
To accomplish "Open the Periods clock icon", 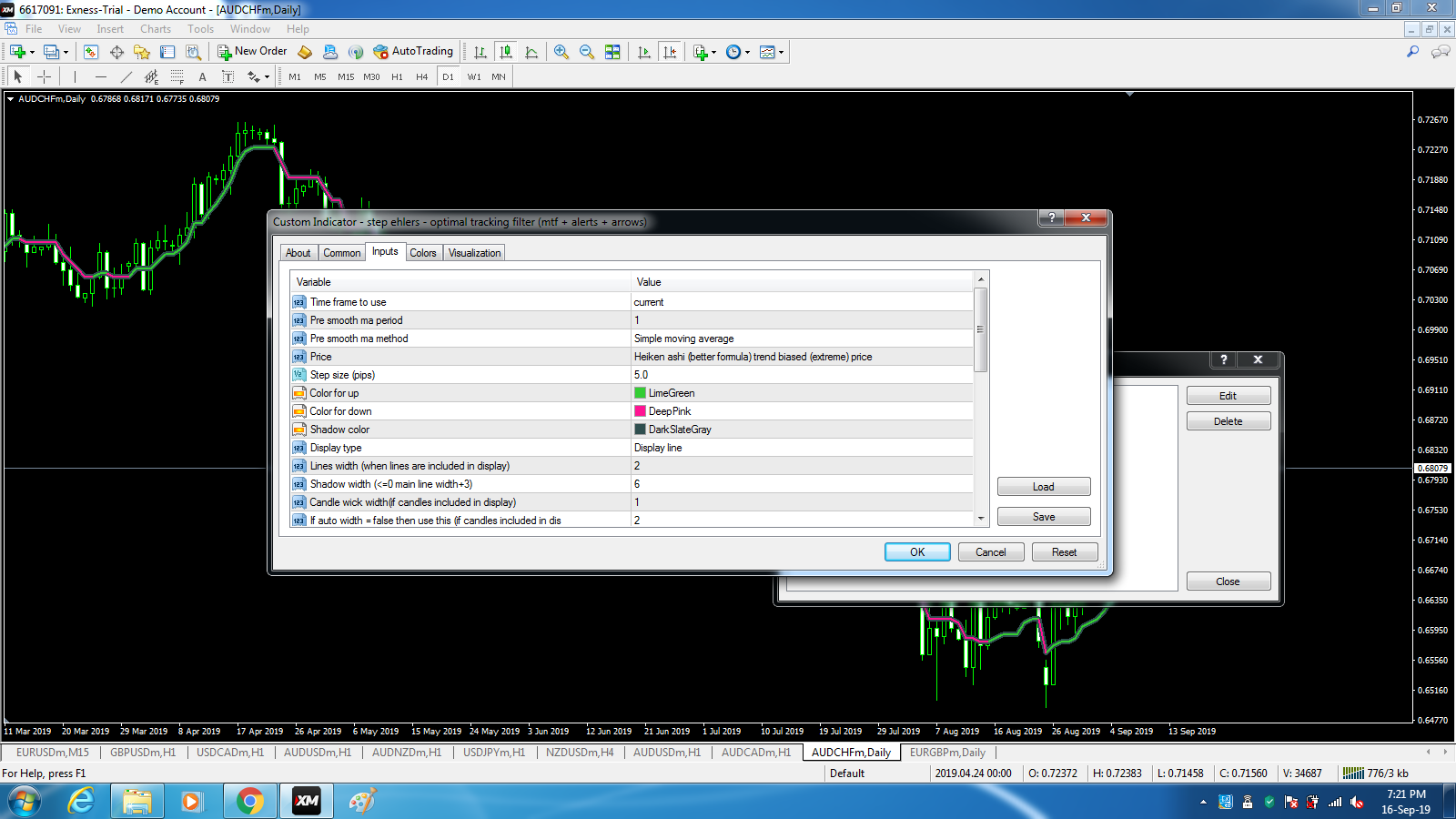I will (x=733, y=52).
